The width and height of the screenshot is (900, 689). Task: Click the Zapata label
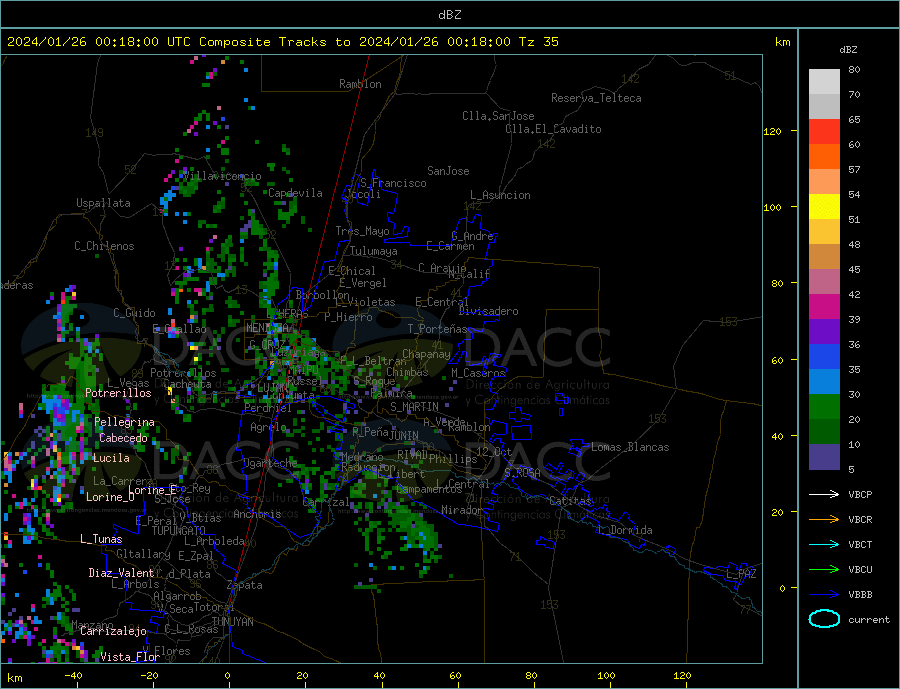[245, 585]
